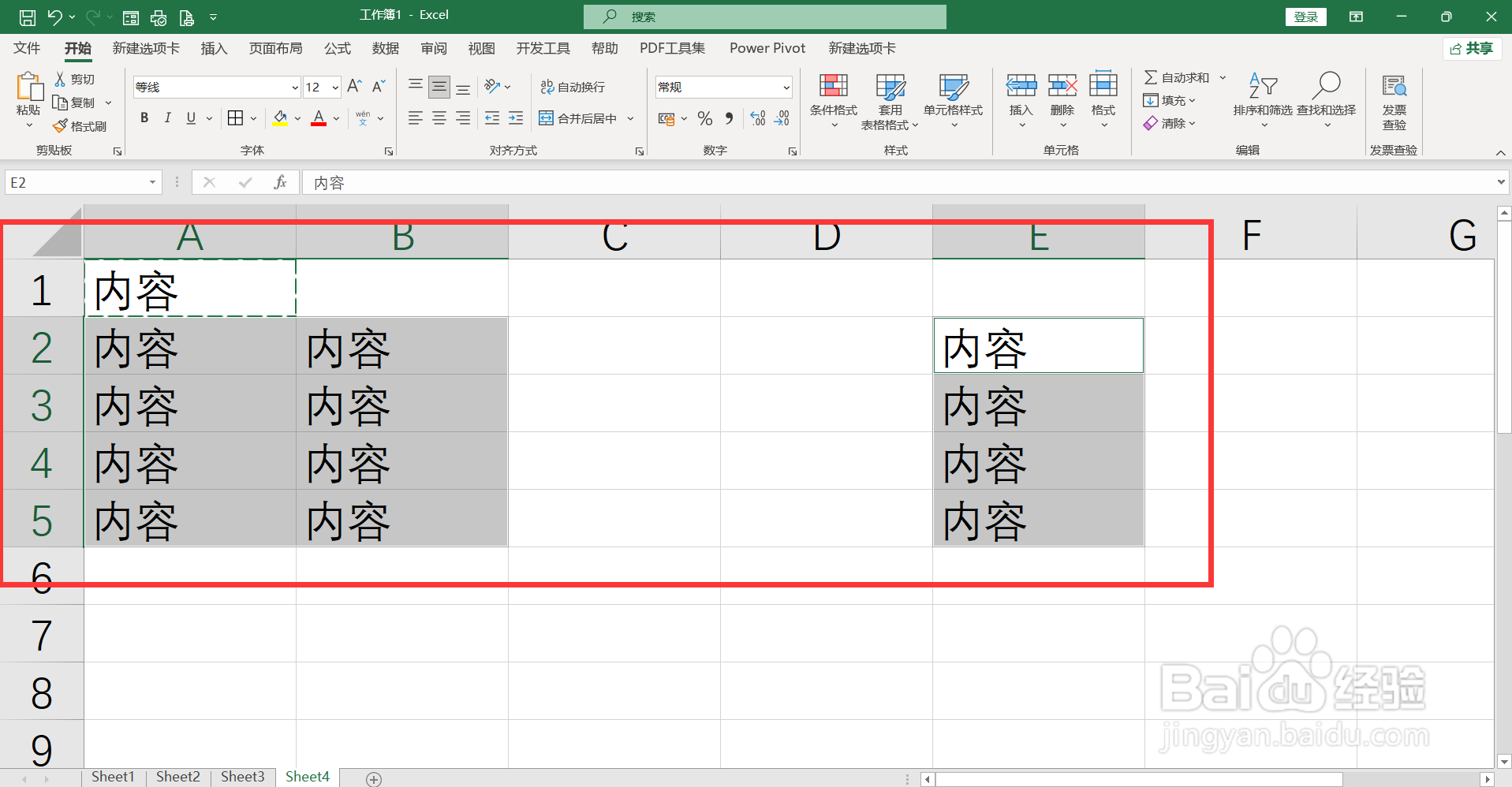This screenshot has width=1512, height=787.
Task: Click the Cell Styles icon
Action: coord(954,86)
